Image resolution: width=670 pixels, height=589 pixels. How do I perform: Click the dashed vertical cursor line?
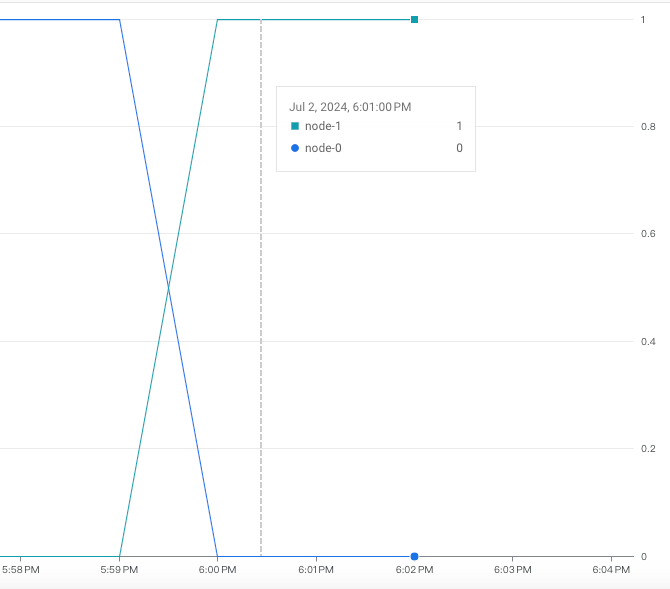261,300
